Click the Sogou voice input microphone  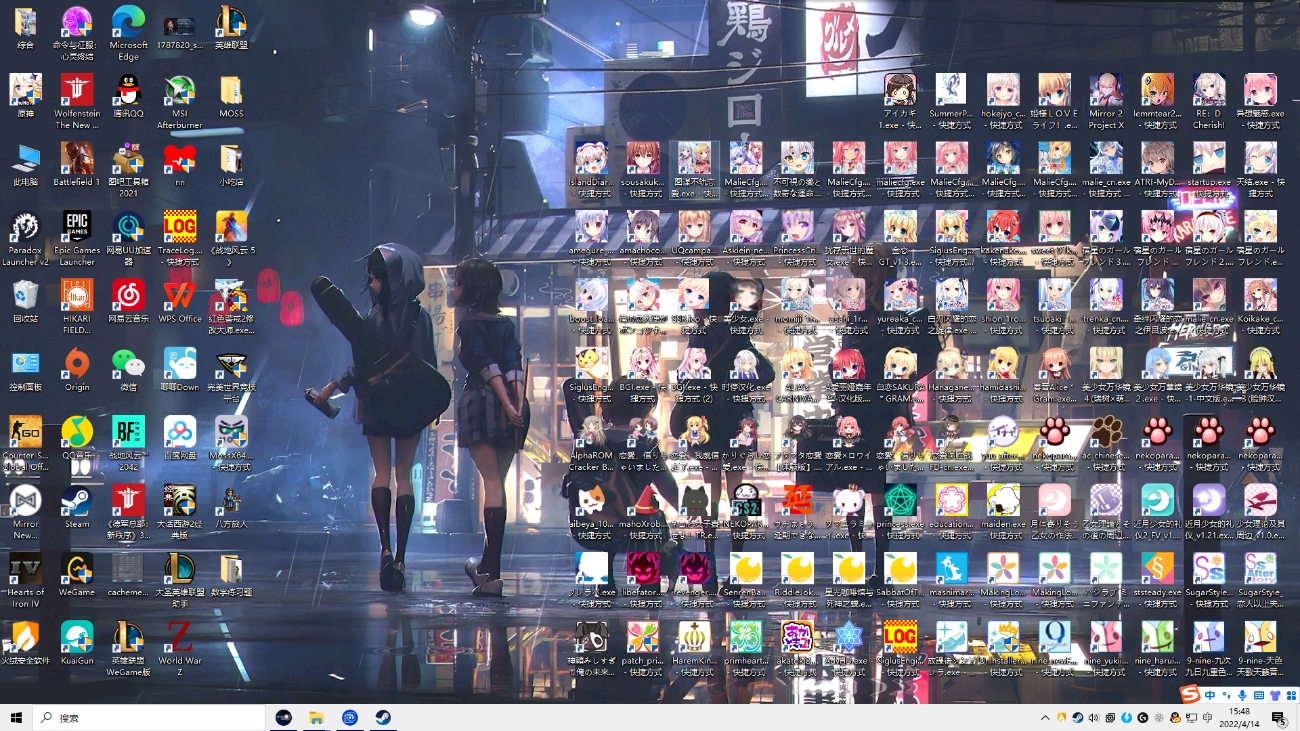[1242, 695]
